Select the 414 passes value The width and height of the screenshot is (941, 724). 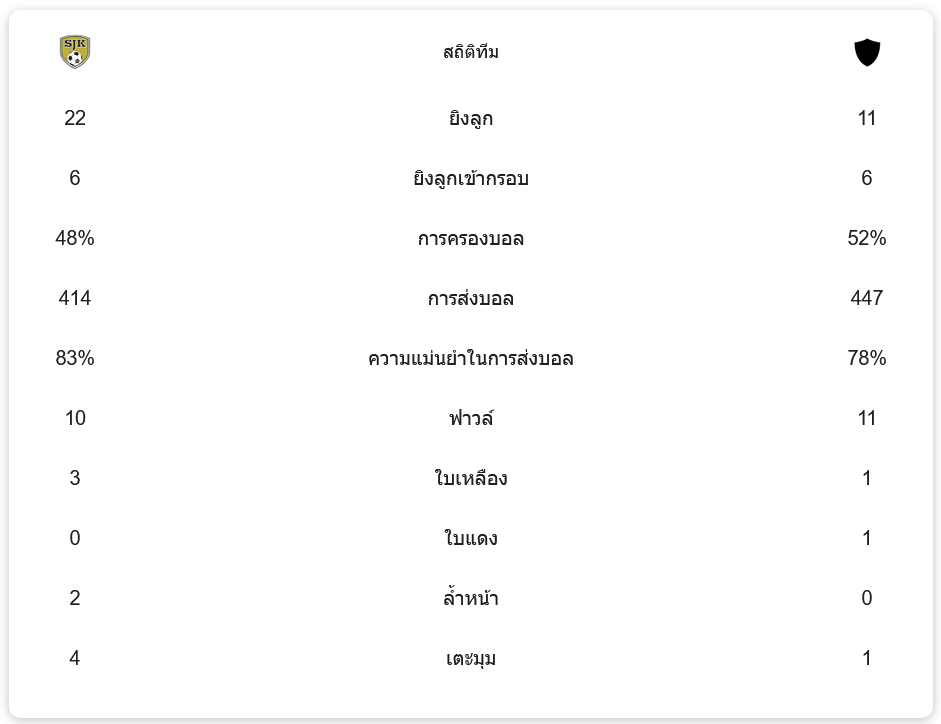coord(74,298)
